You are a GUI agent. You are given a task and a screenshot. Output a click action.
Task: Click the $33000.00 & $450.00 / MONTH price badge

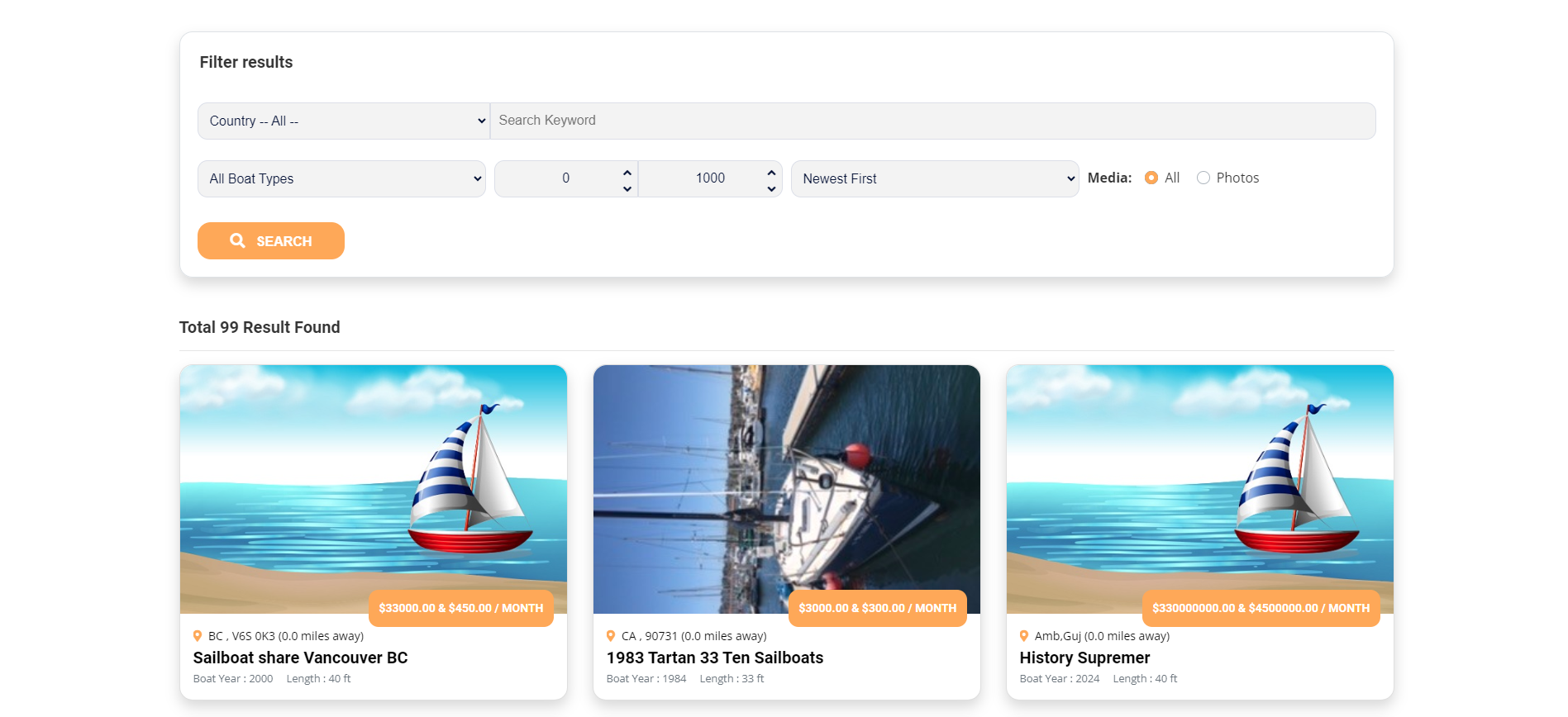point(460,608)
